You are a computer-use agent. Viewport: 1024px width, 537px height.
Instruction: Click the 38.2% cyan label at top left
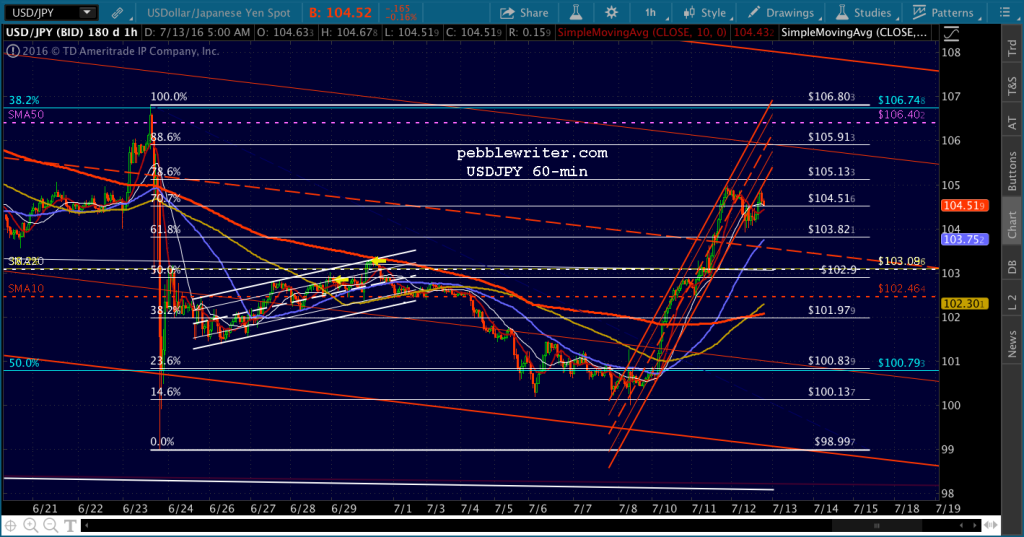[24, 100]
